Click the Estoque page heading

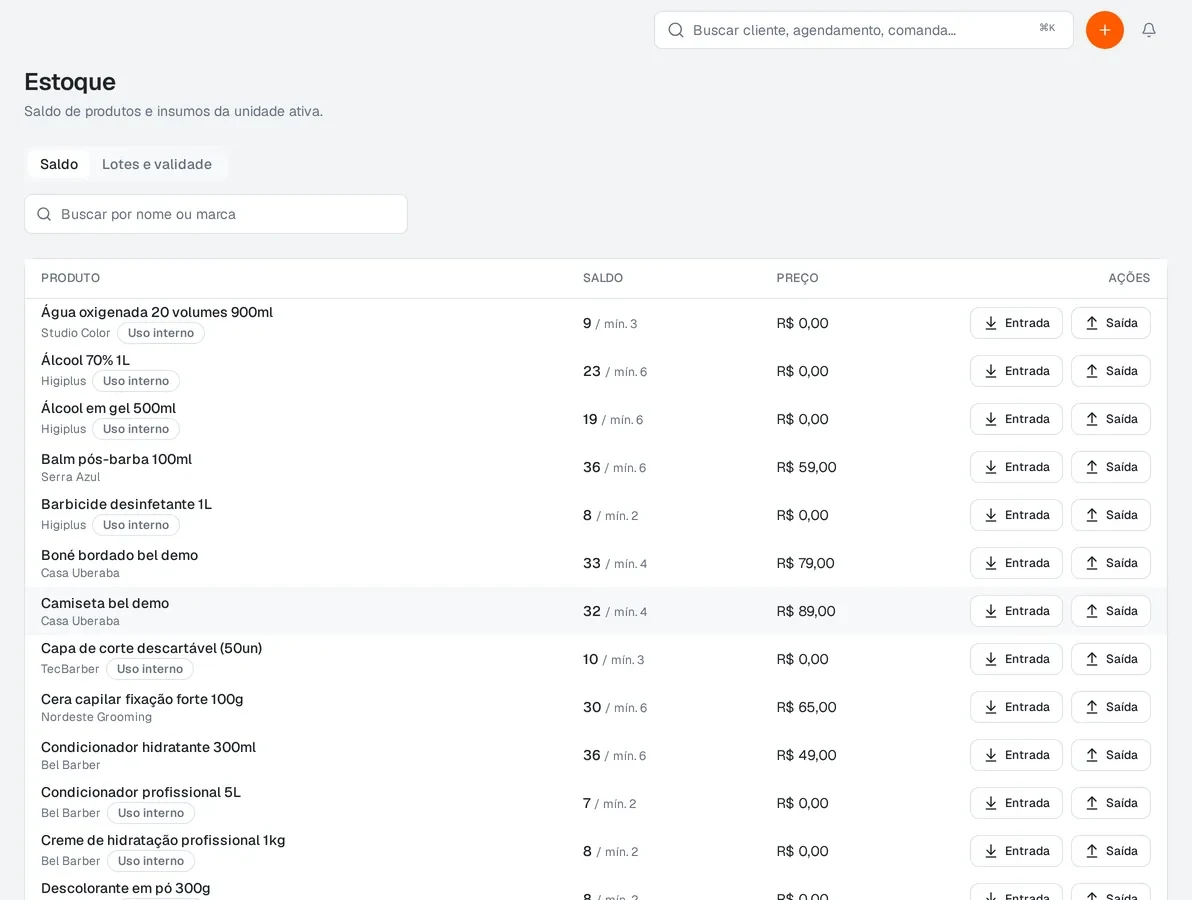pos(70,82)
